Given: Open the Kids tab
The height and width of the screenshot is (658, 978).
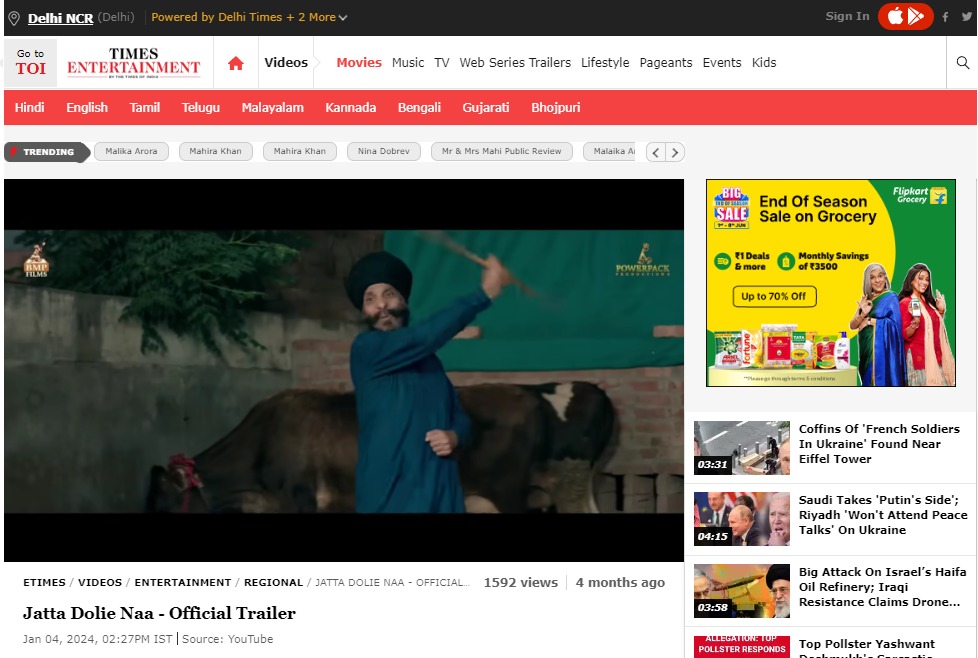Looking at the screenshot, I should click(x=763, y=62).
